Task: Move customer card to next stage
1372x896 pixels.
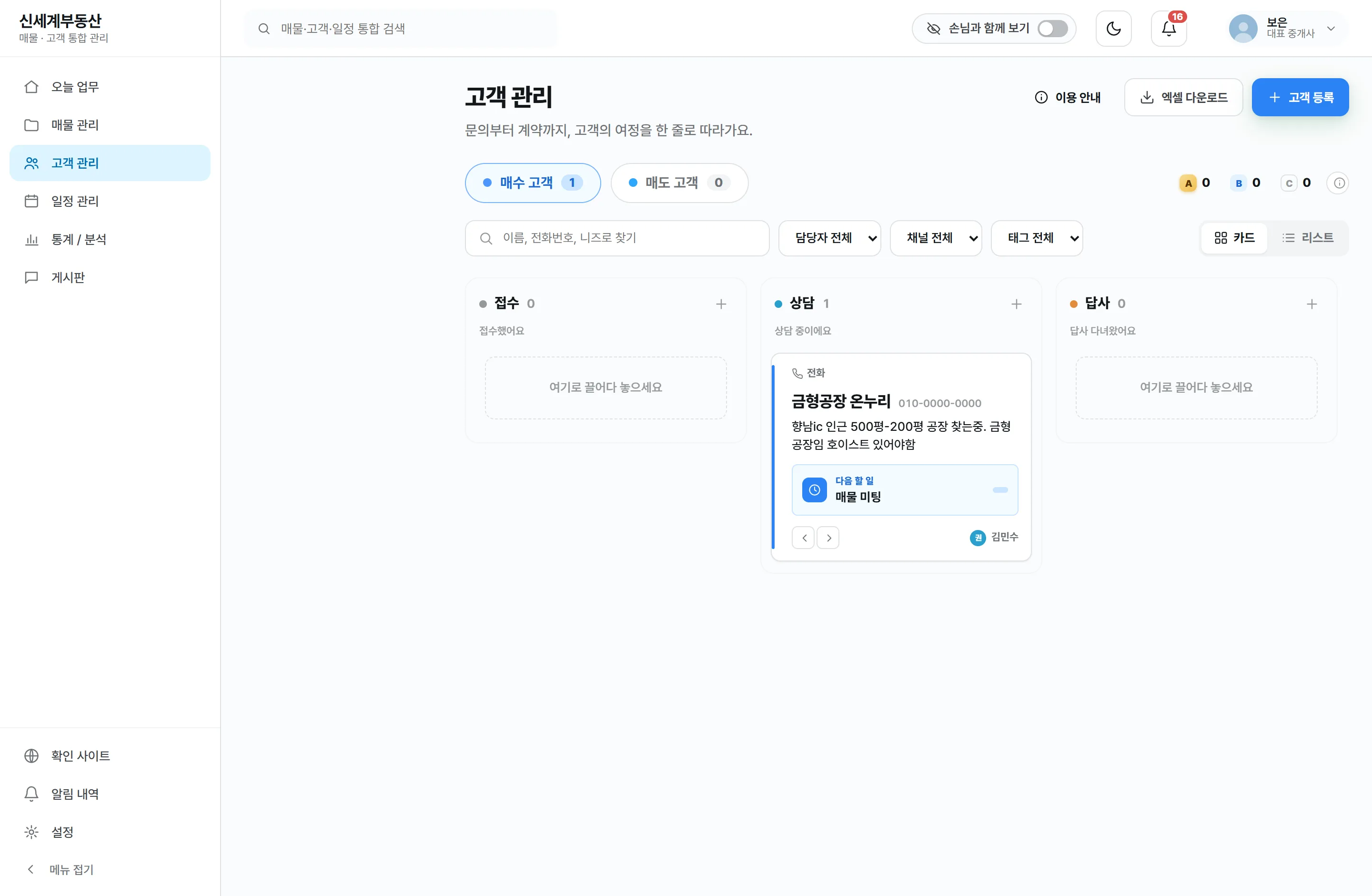Action: (x=828, y=538)
